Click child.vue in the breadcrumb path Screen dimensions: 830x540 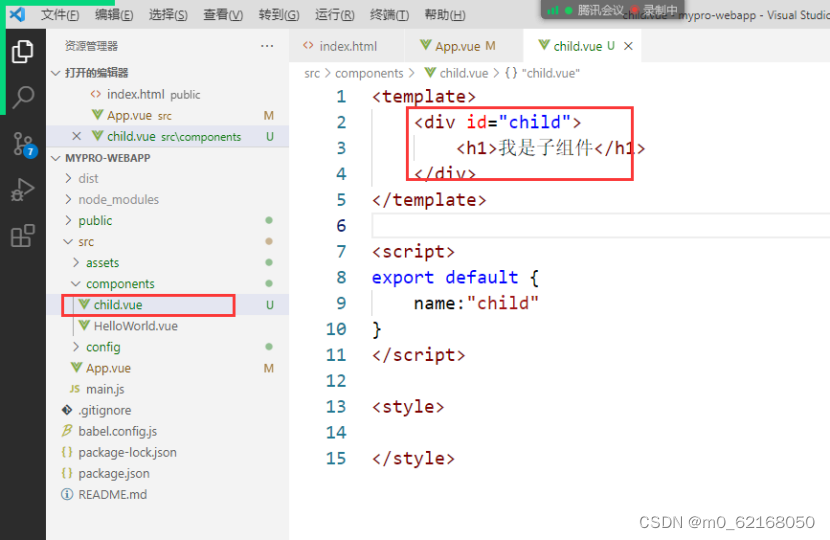457,73
